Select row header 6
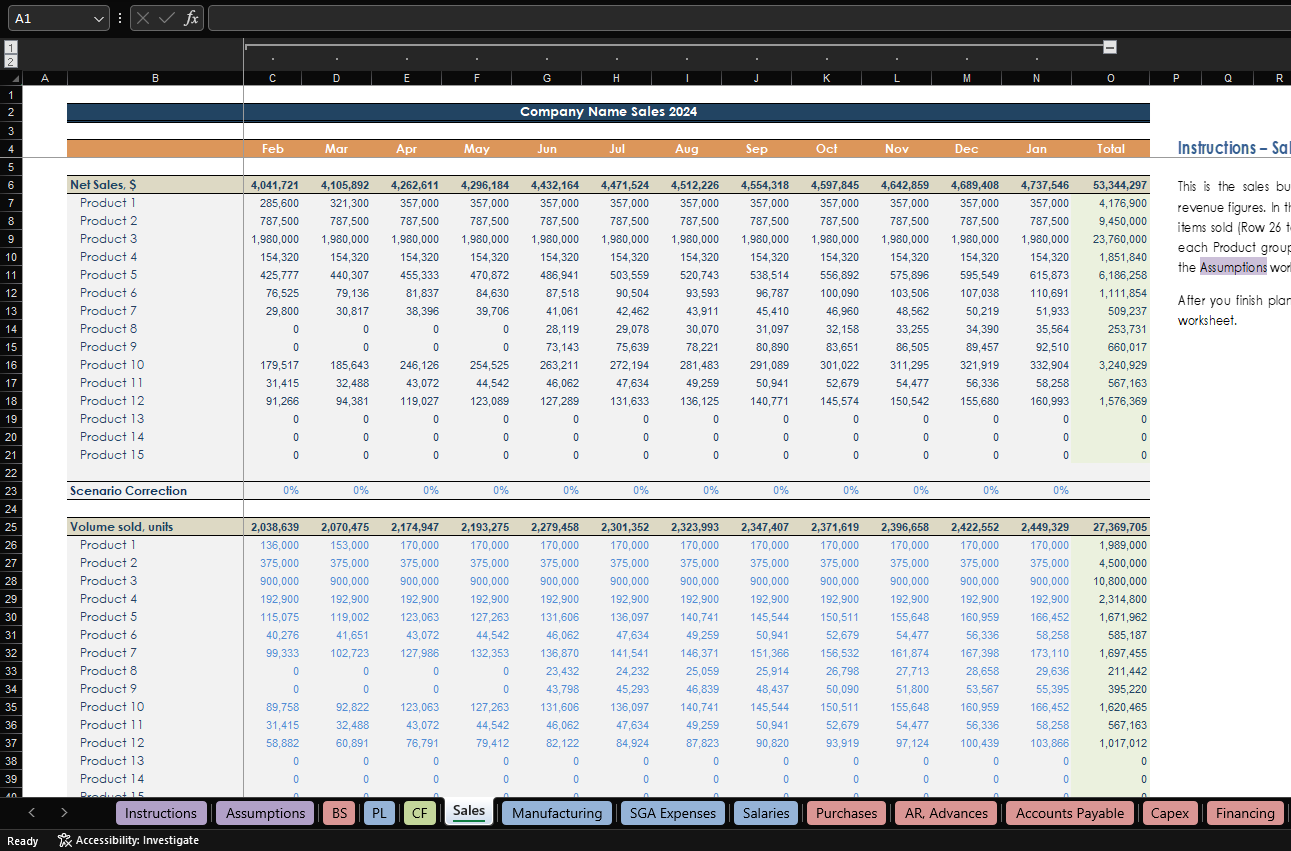 pos(10,185)
